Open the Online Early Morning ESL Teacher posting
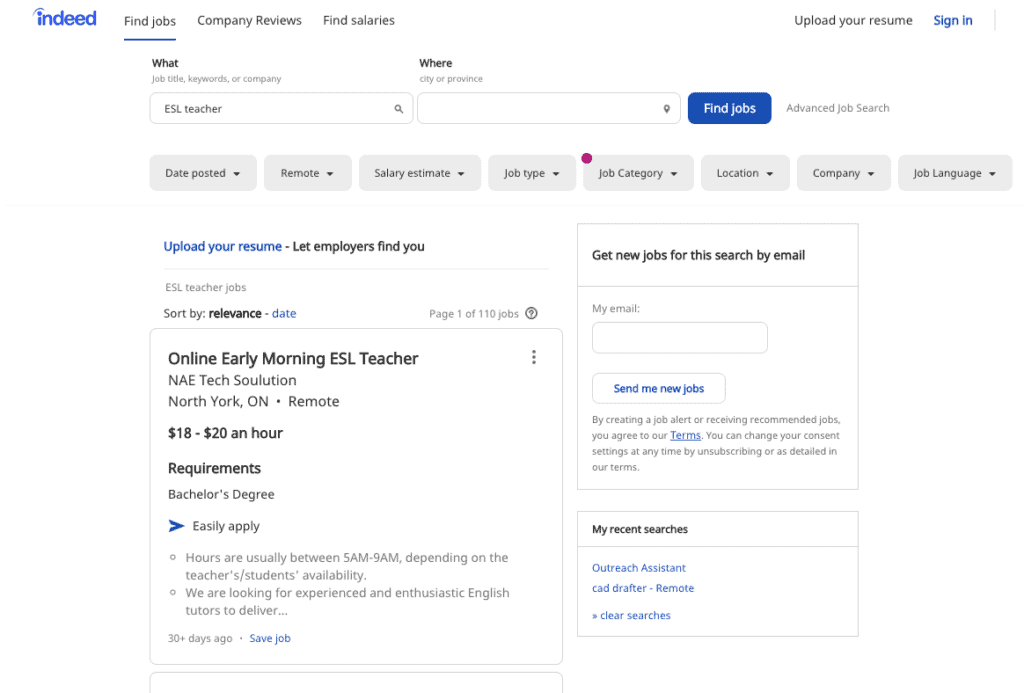1024x693 pixels. pyautogui.click(x=293, y=359)
